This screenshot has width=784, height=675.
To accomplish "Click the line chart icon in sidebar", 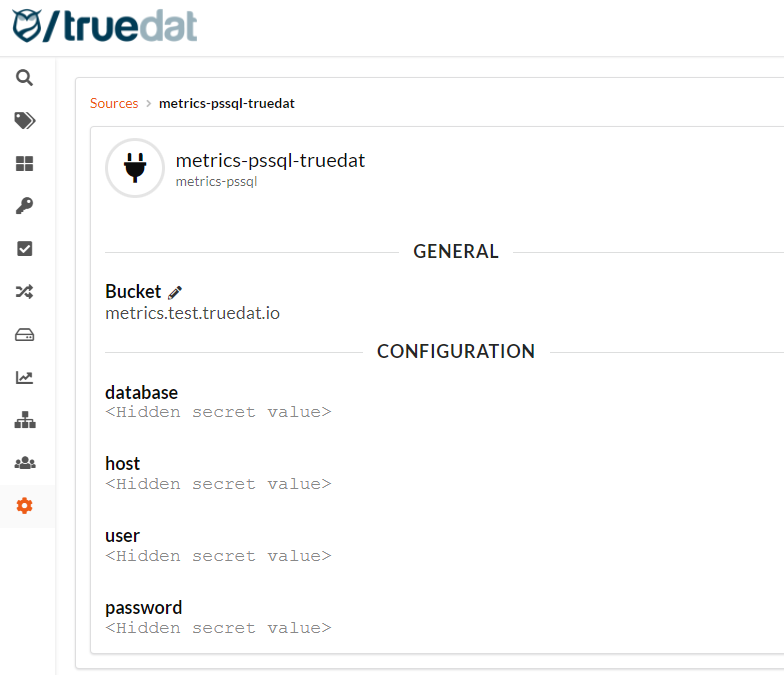I will click(25, 378).
